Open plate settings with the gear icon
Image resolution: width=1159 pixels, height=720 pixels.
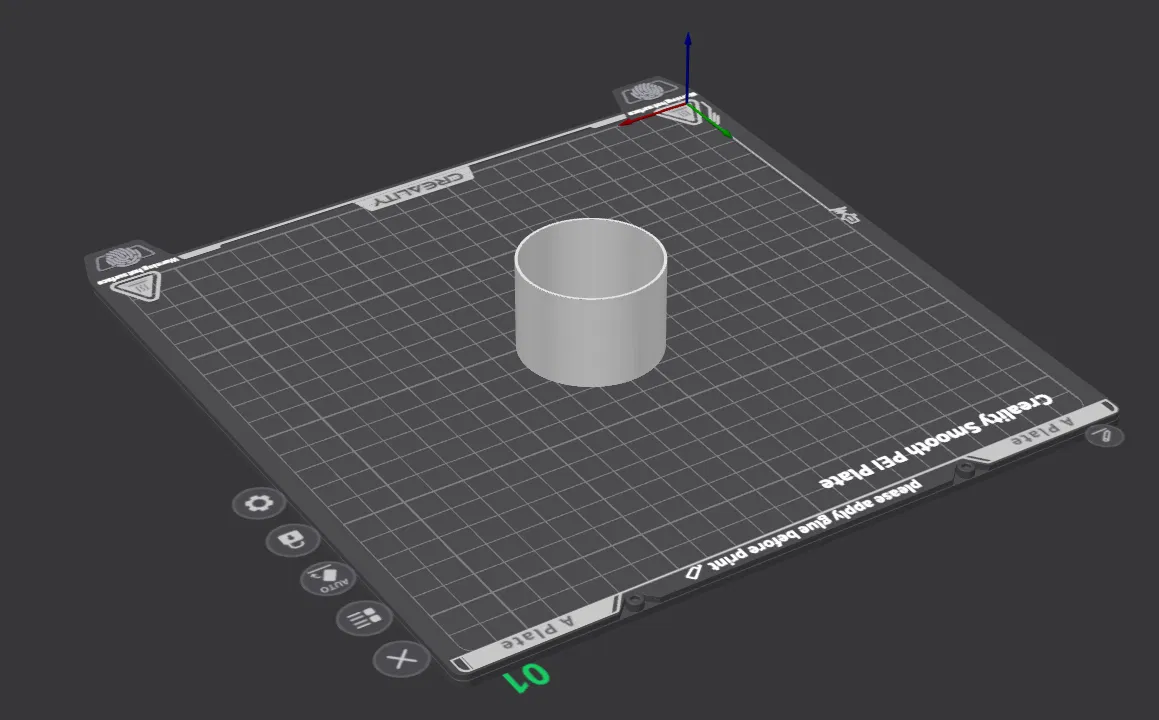point(258,503)
